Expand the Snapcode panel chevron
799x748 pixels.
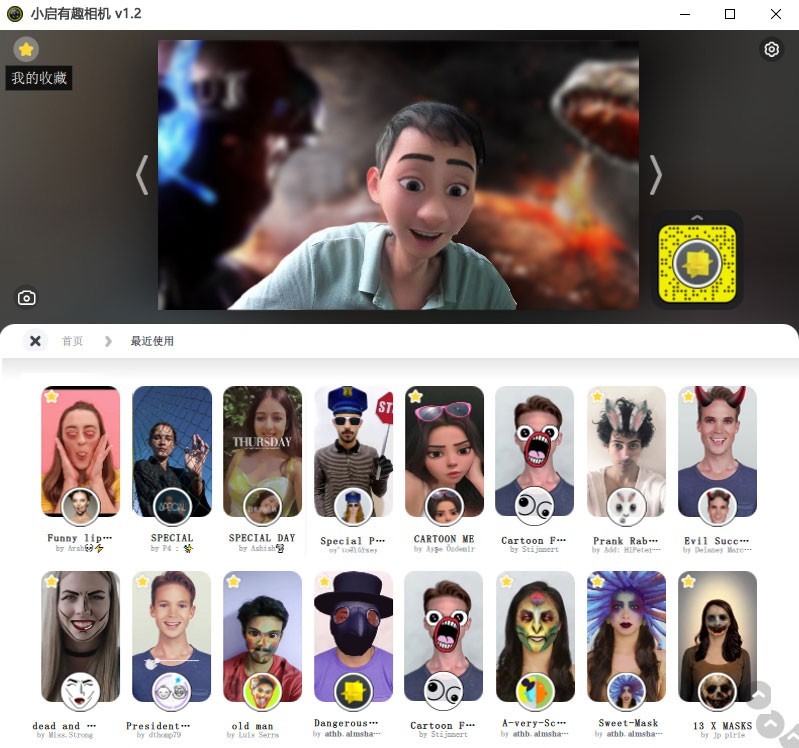tap(697, 218)
